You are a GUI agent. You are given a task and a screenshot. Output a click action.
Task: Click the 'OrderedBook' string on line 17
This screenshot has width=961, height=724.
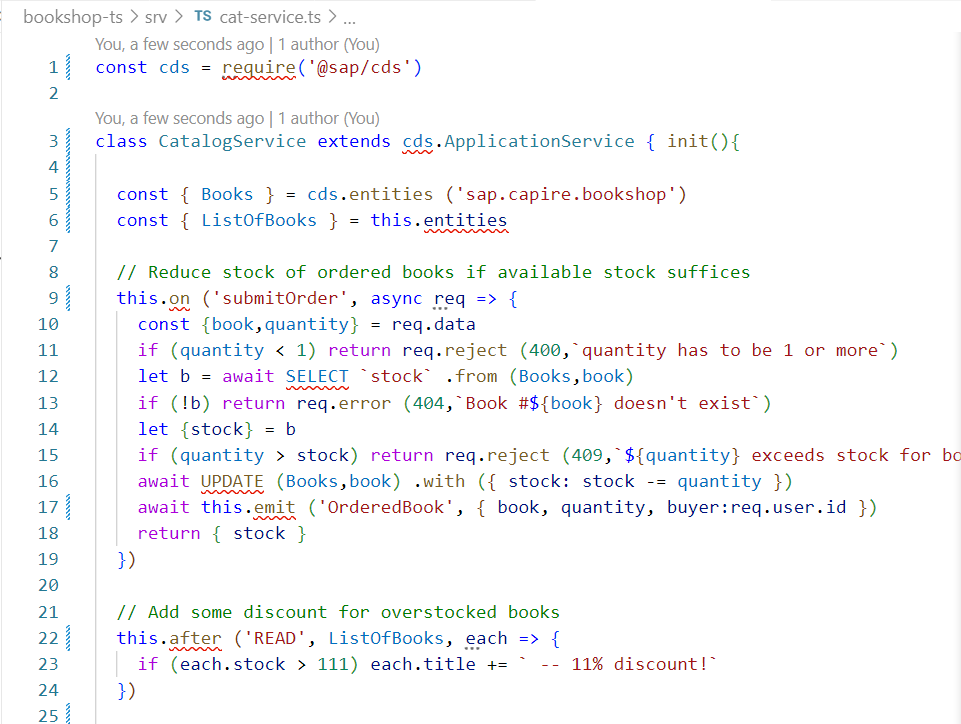[386, 507]
